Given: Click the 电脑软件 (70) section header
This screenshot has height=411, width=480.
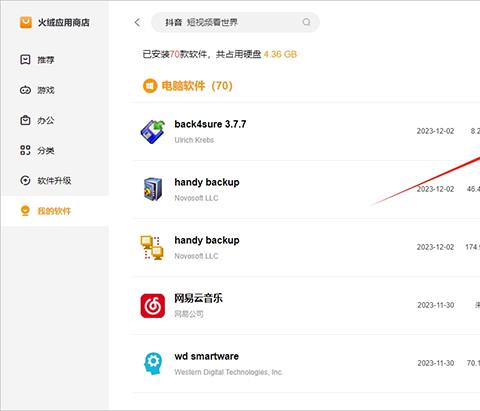Looking at the screenshot, I should coord(188,86).
